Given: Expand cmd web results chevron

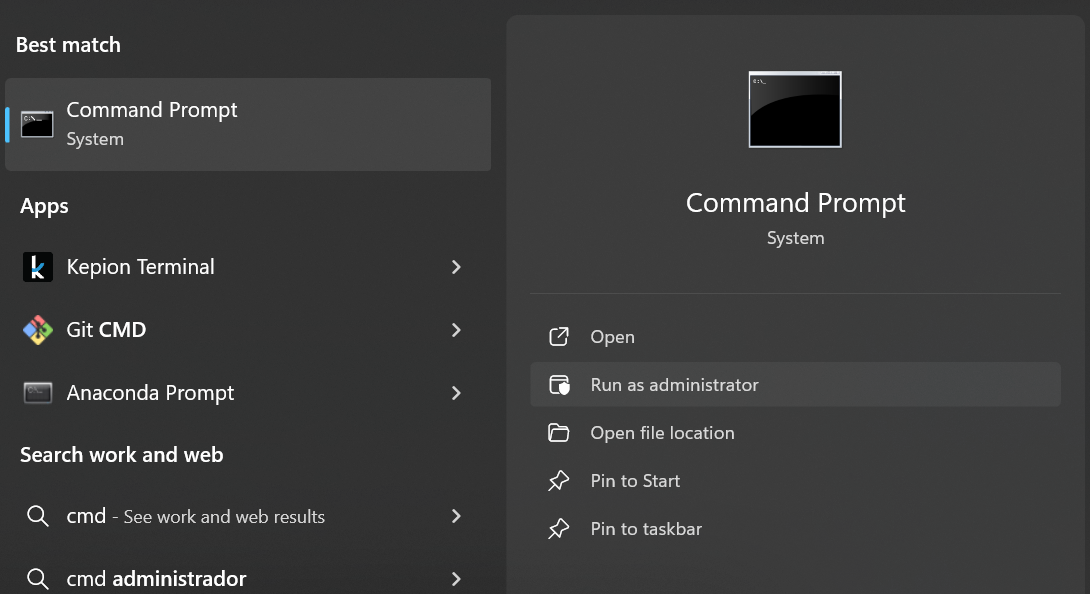Looking at the screenshot, I should point(456,516).
